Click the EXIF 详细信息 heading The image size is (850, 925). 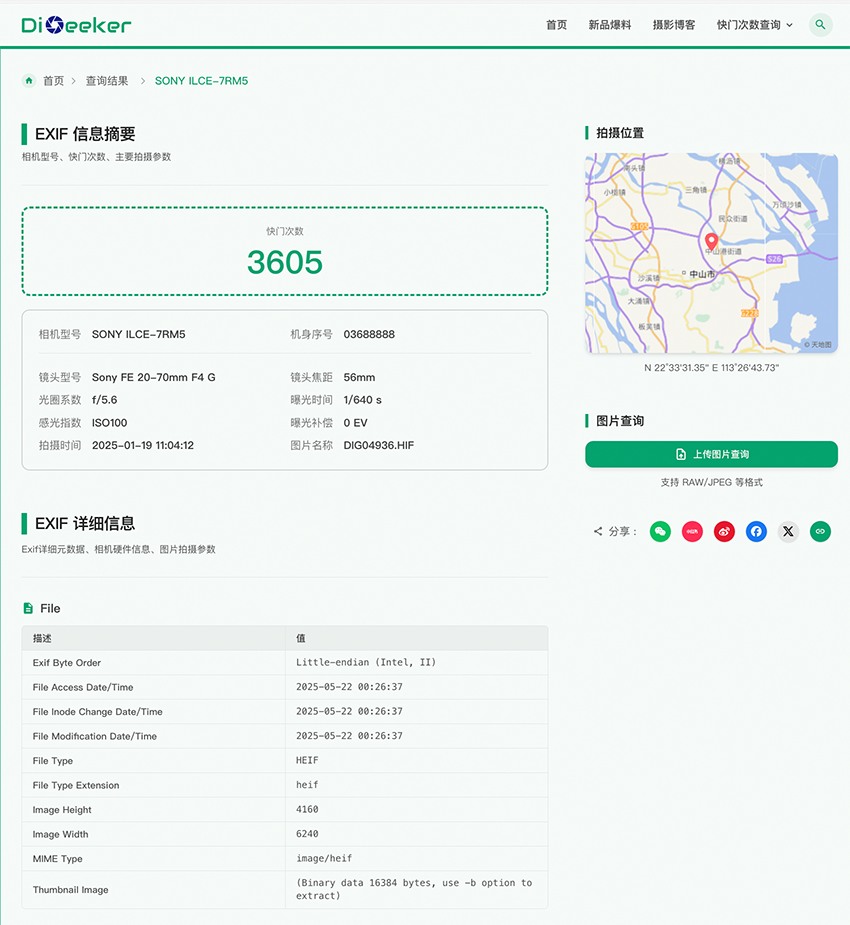point(85,523)
